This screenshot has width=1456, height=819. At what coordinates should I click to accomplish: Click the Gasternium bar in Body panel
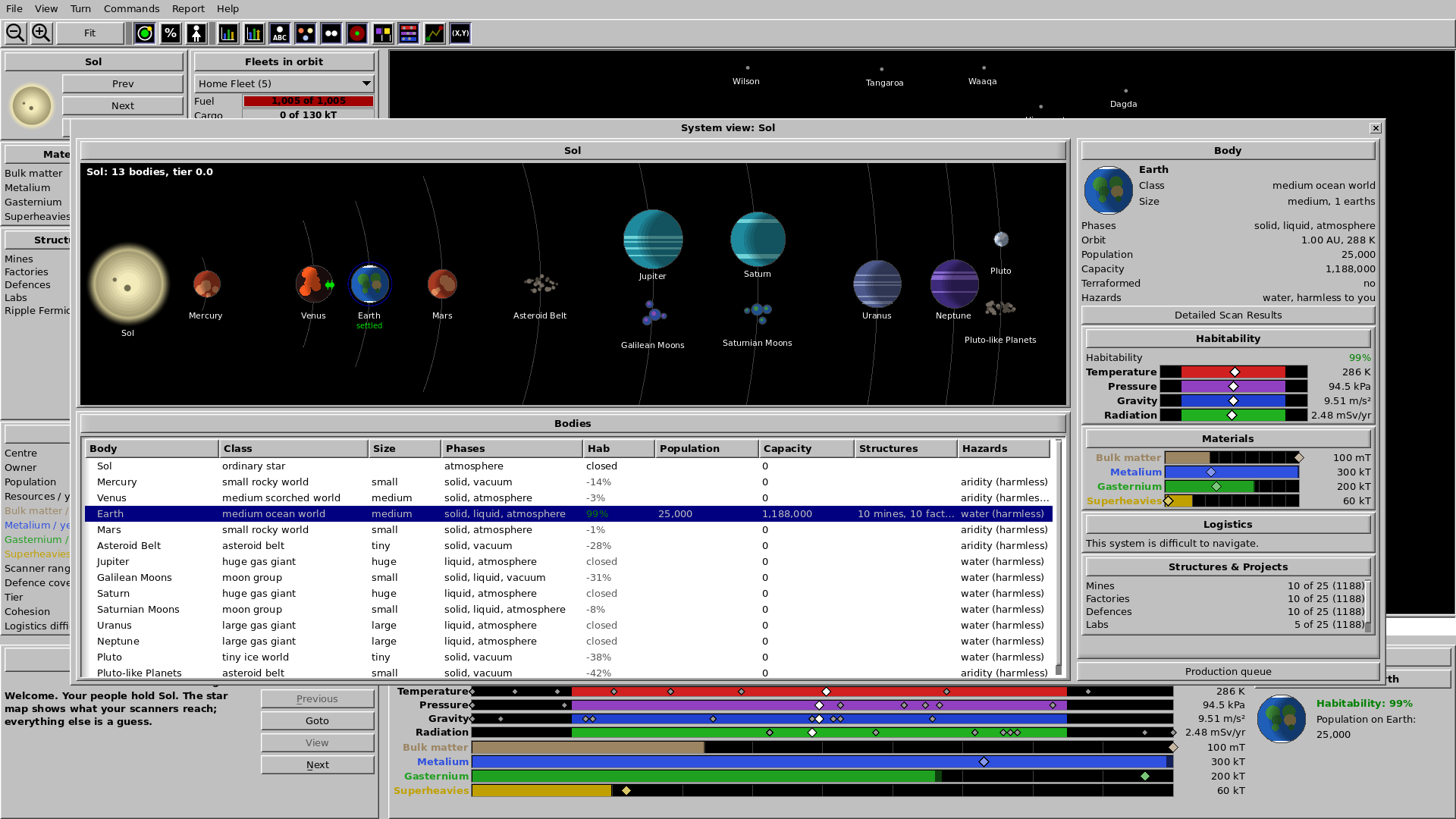(x=1232, y=487)
